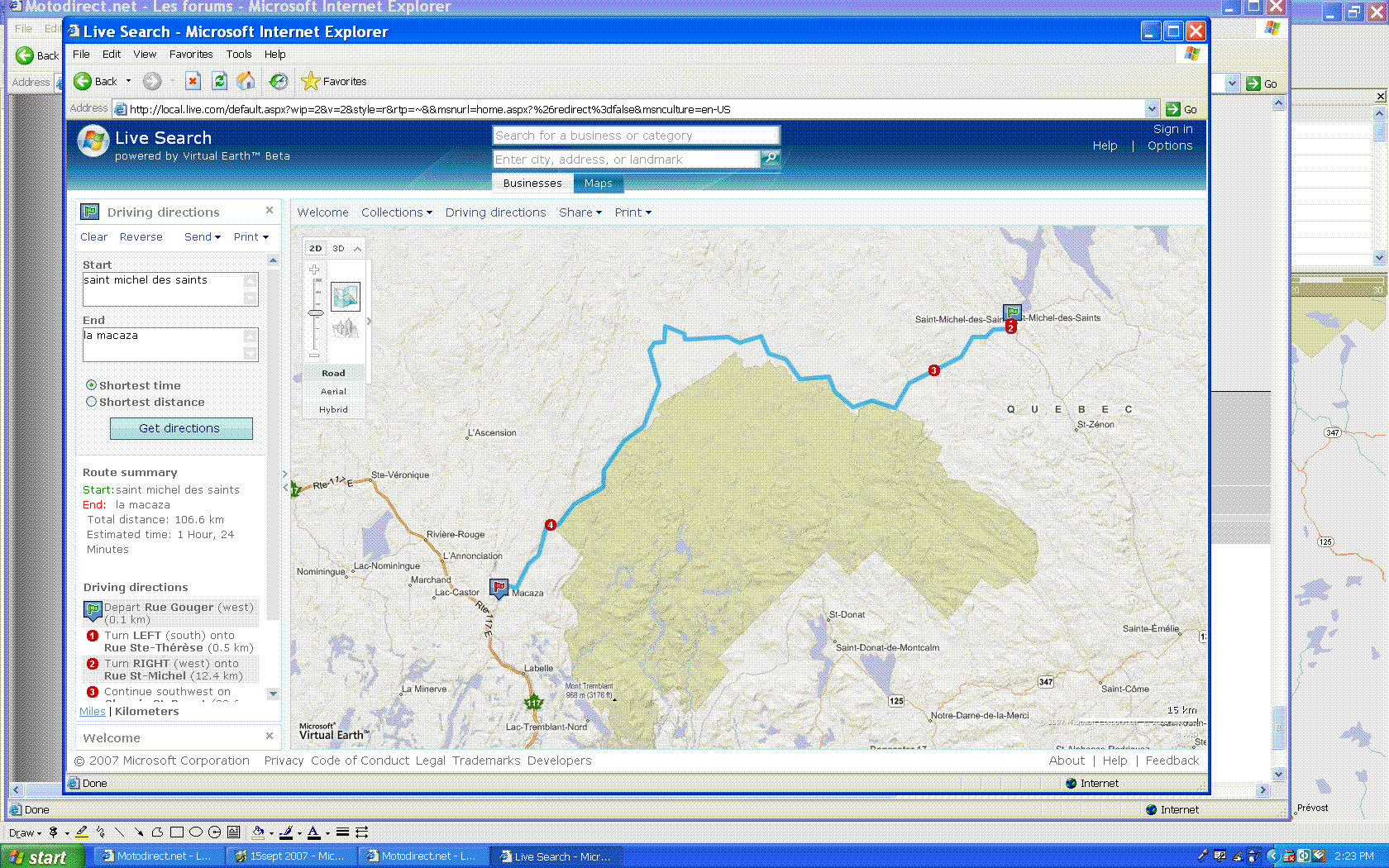Close the Driving directions panel
This screenshot has height=868, width=1389.
pyautogui.click(x=270, y=211)
